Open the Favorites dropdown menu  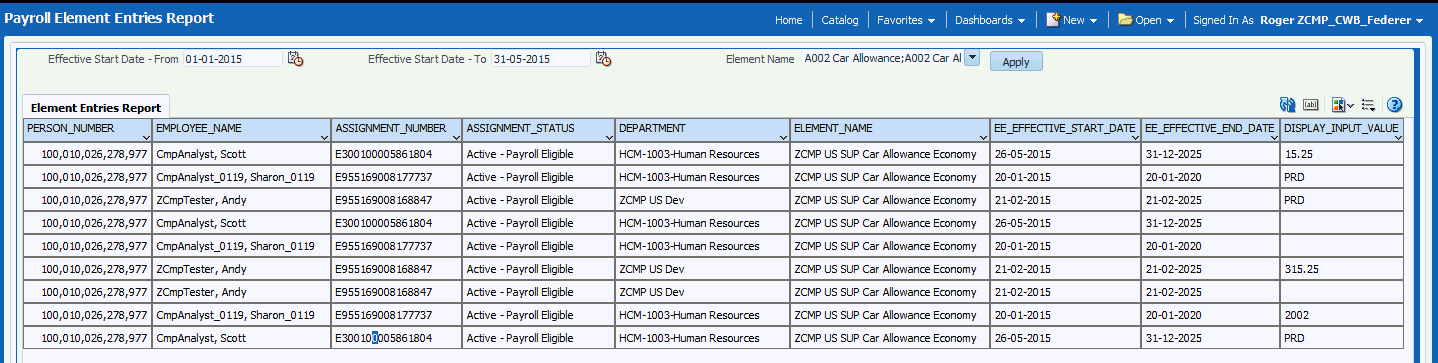click(x=906, y=20)
